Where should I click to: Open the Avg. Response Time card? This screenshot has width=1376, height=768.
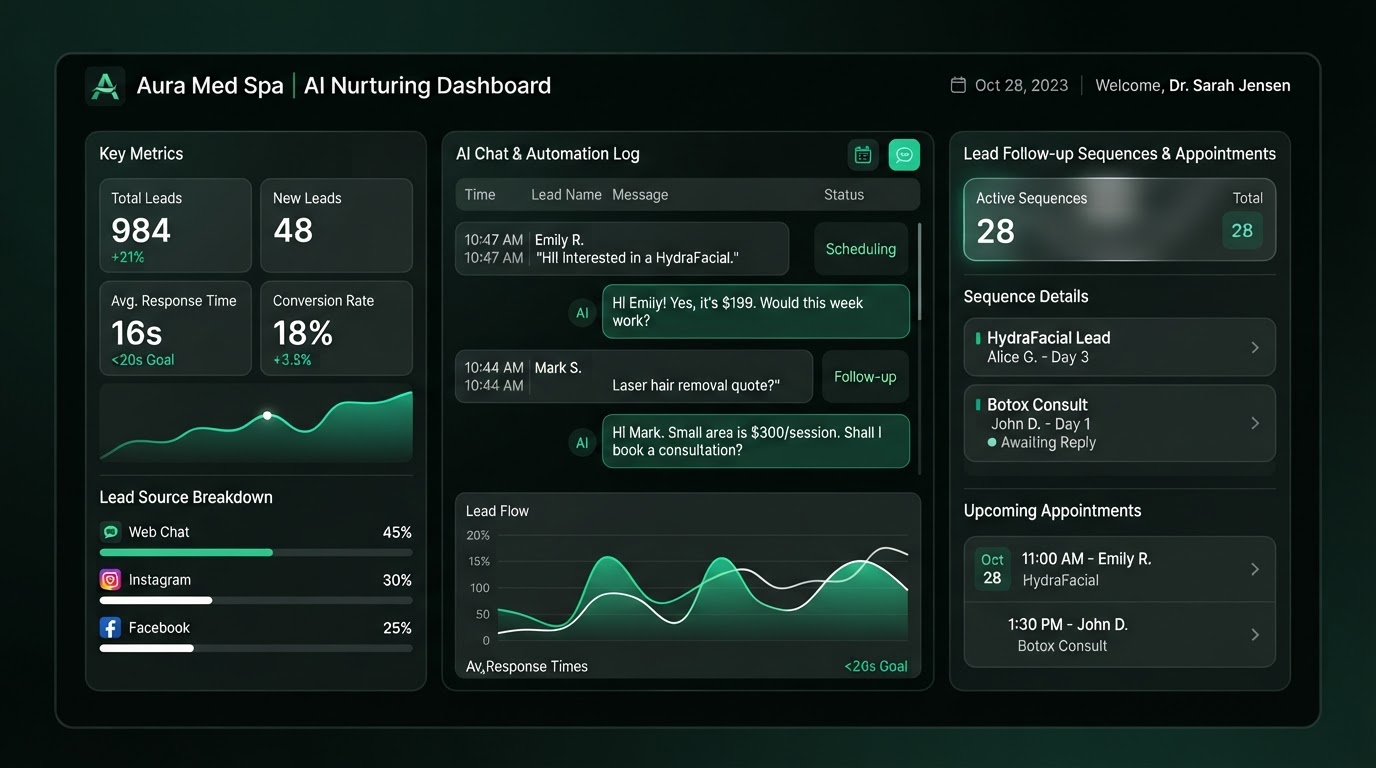175,328
